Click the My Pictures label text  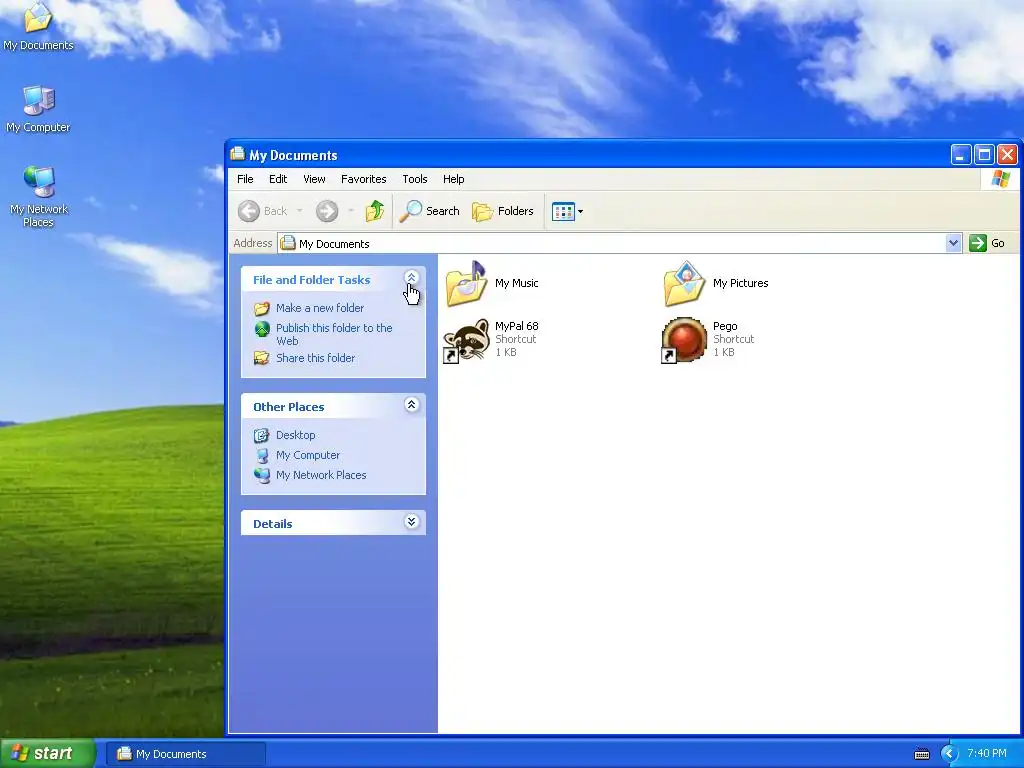741,283
